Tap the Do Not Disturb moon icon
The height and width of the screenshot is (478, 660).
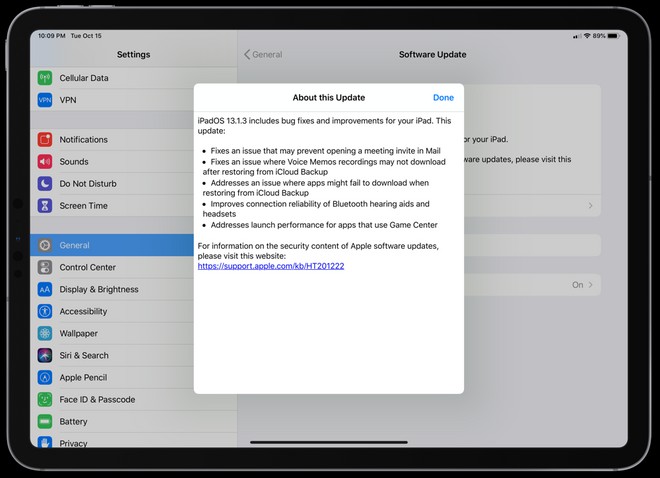pos(45,184)
